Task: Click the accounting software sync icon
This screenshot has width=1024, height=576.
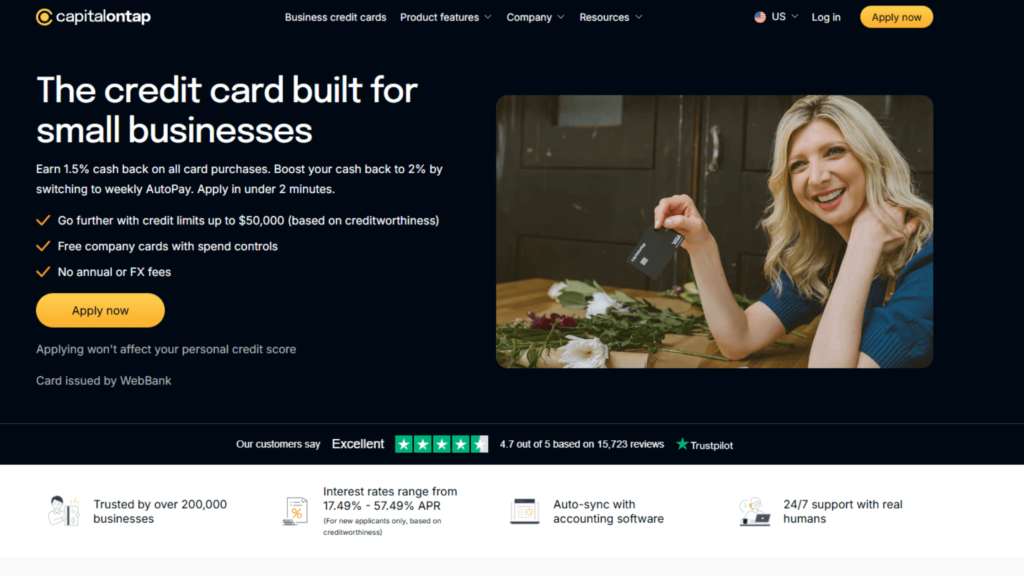Action: [x=524, y=511]
